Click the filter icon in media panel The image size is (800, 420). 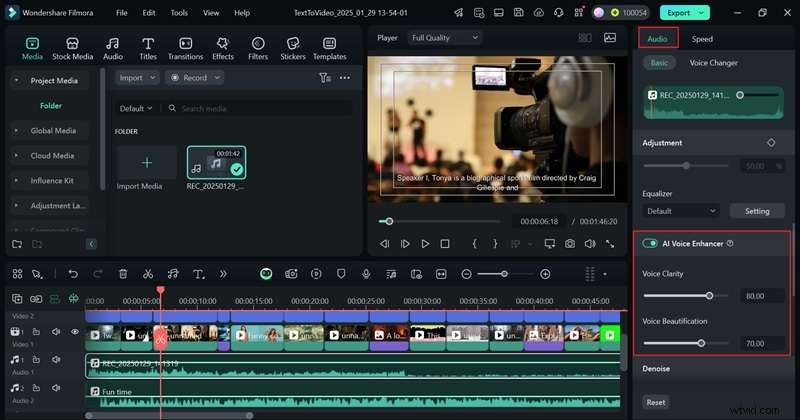[x=325, y=78]
